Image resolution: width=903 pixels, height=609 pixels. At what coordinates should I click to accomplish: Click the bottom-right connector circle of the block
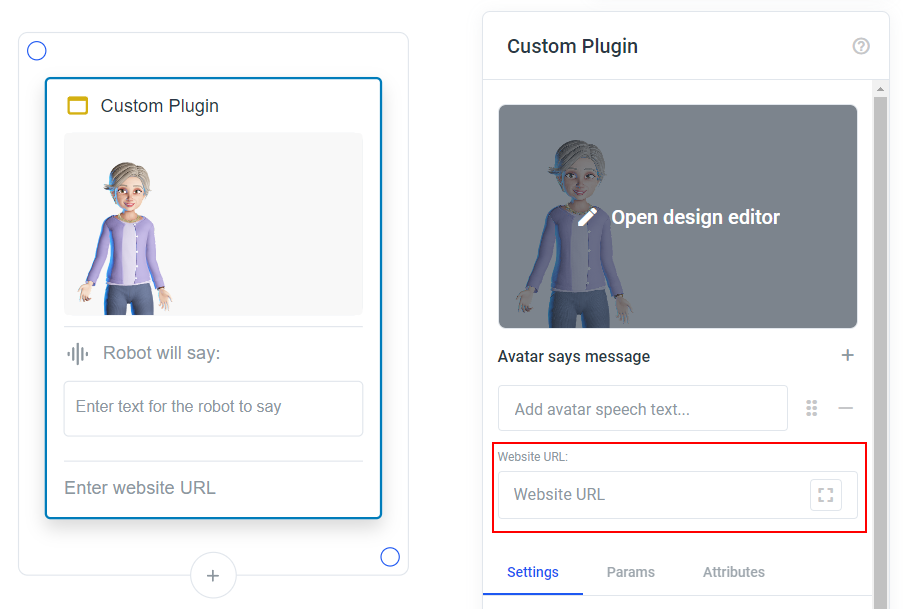point(390,557)
